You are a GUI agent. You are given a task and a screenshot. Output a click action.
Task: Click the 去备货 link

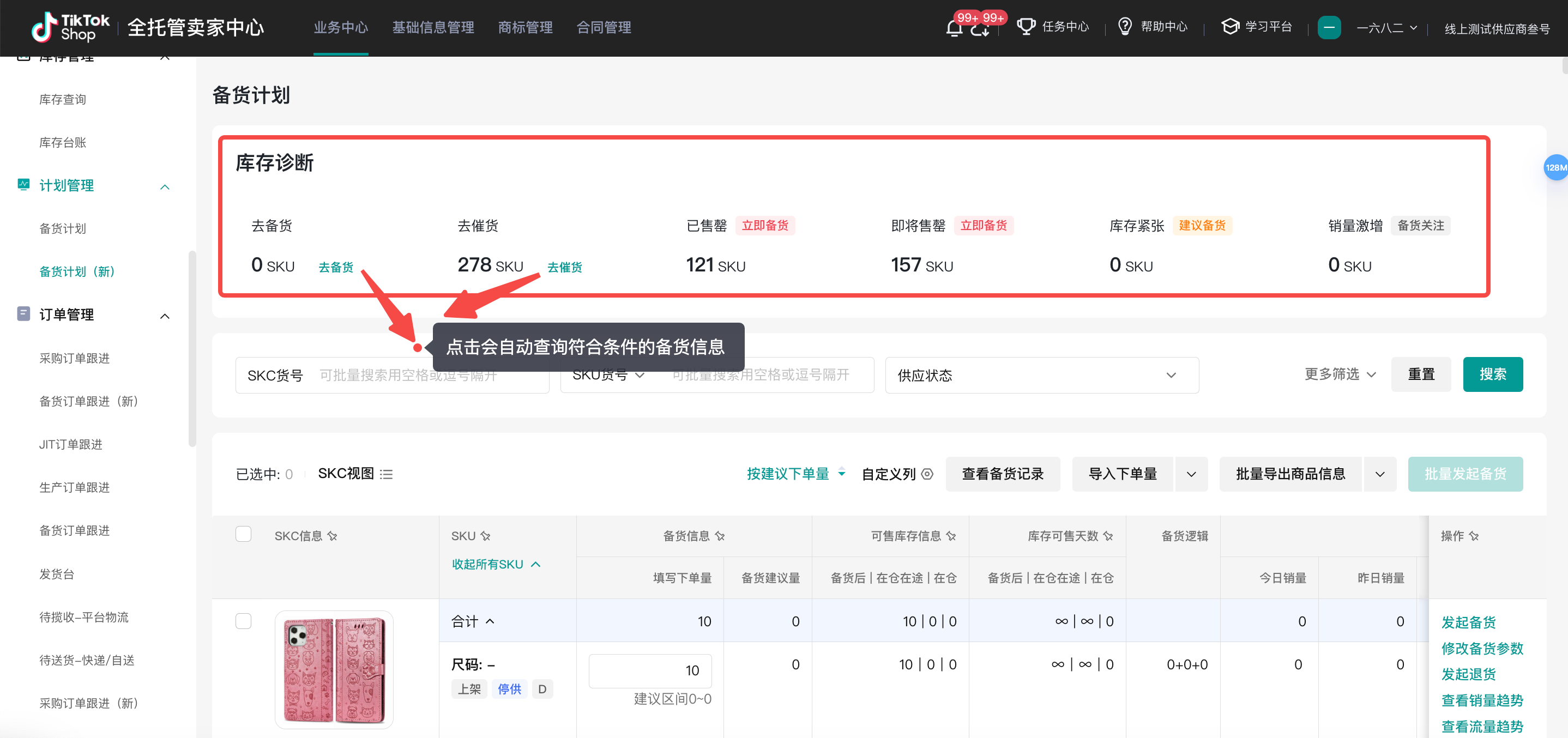click(336, 267)
